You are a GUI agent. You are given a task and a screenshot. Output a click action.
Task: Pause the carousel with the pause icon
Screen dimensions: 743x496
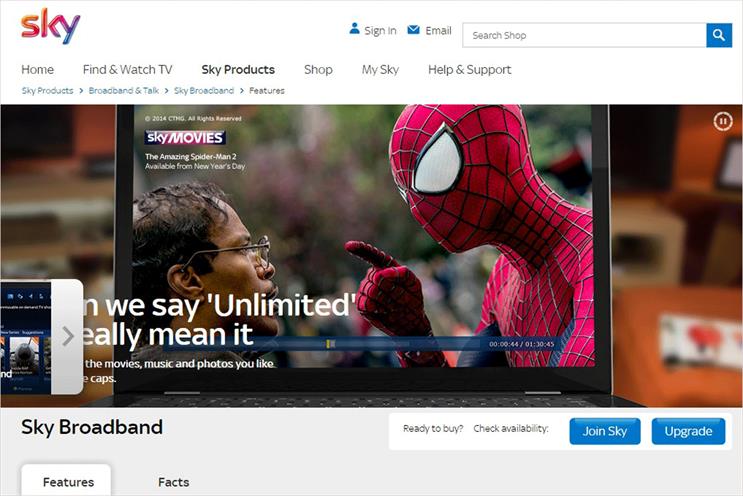tap(723, 122)
